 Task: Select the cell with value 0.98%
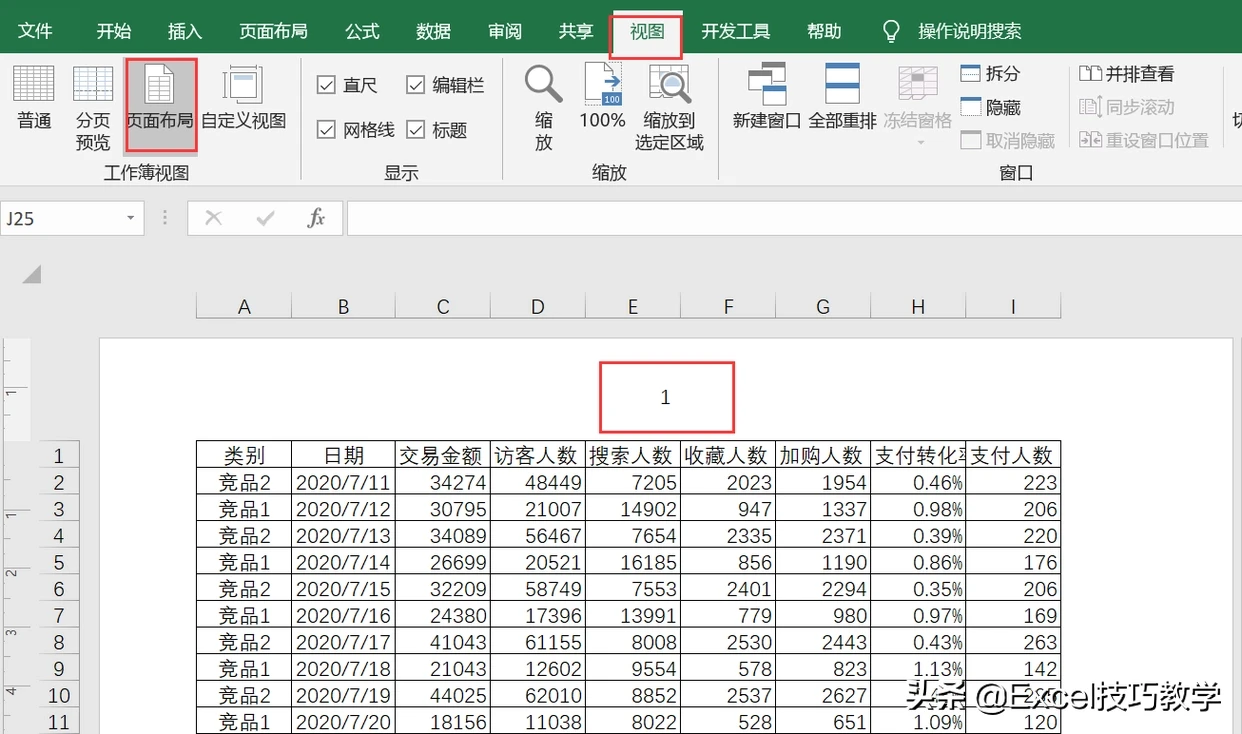point(918,509)
